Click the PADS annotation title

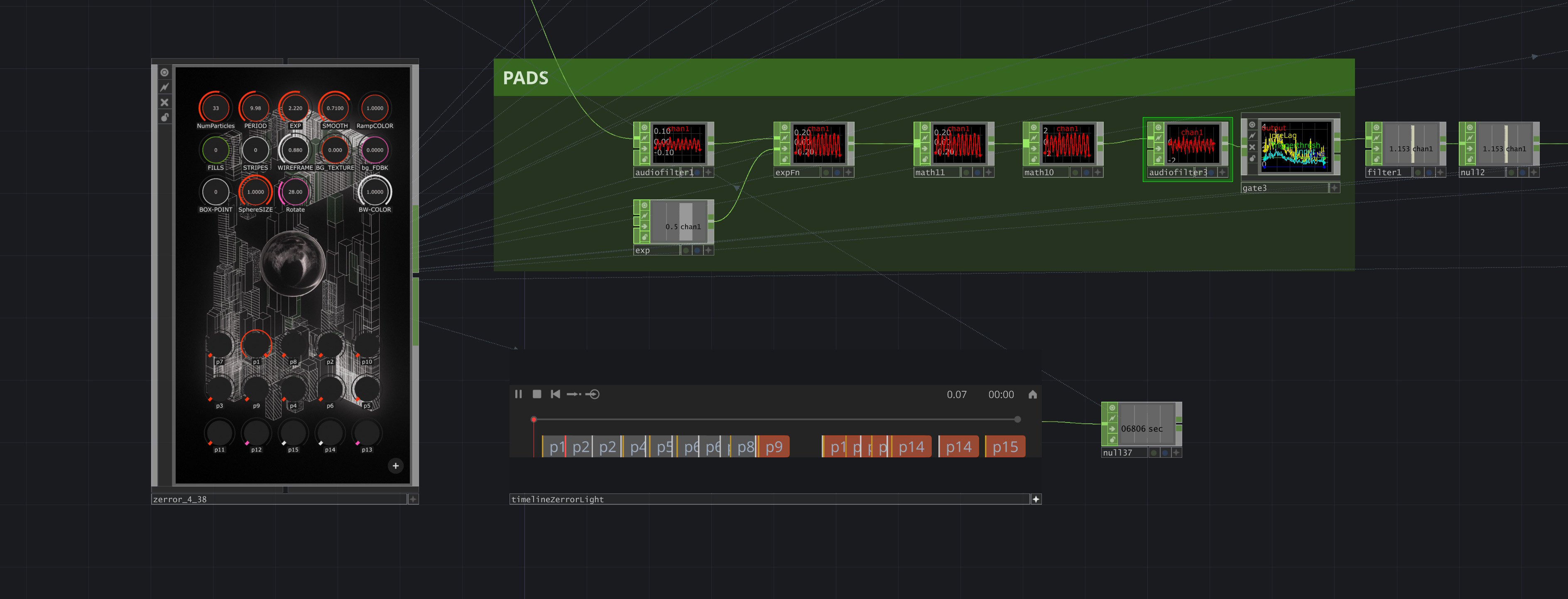tap(525, 78)
